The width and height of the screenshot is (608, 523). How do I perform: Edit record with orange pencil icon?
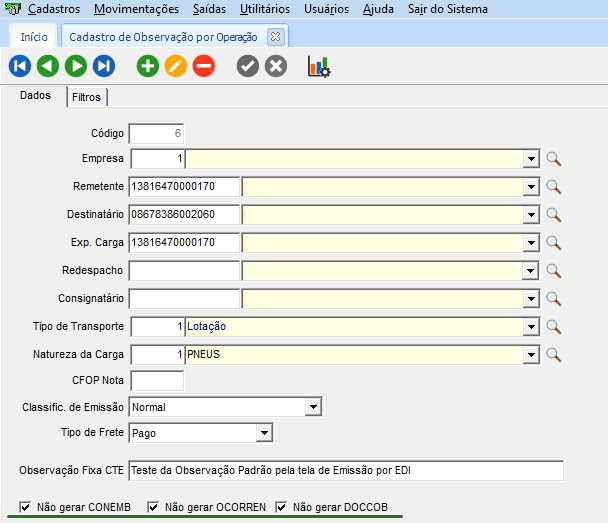point(176,66)
